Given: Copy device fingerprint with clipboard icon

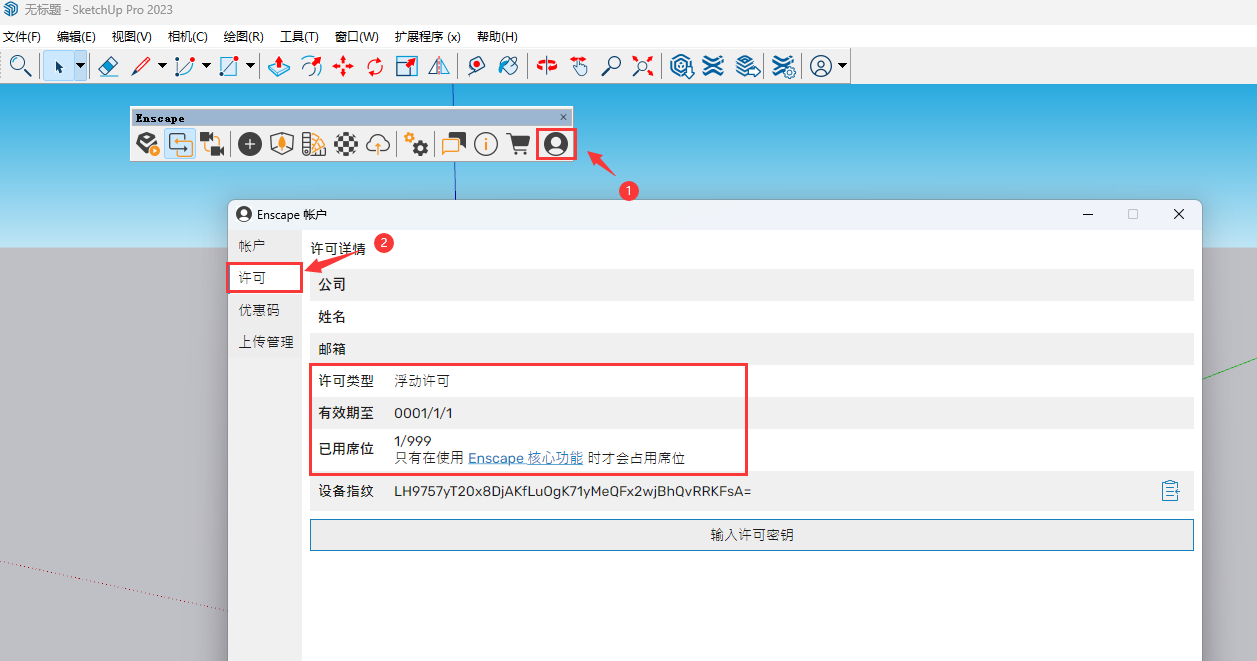Looking at the screenshot, I should click(x=1171, y=491).
